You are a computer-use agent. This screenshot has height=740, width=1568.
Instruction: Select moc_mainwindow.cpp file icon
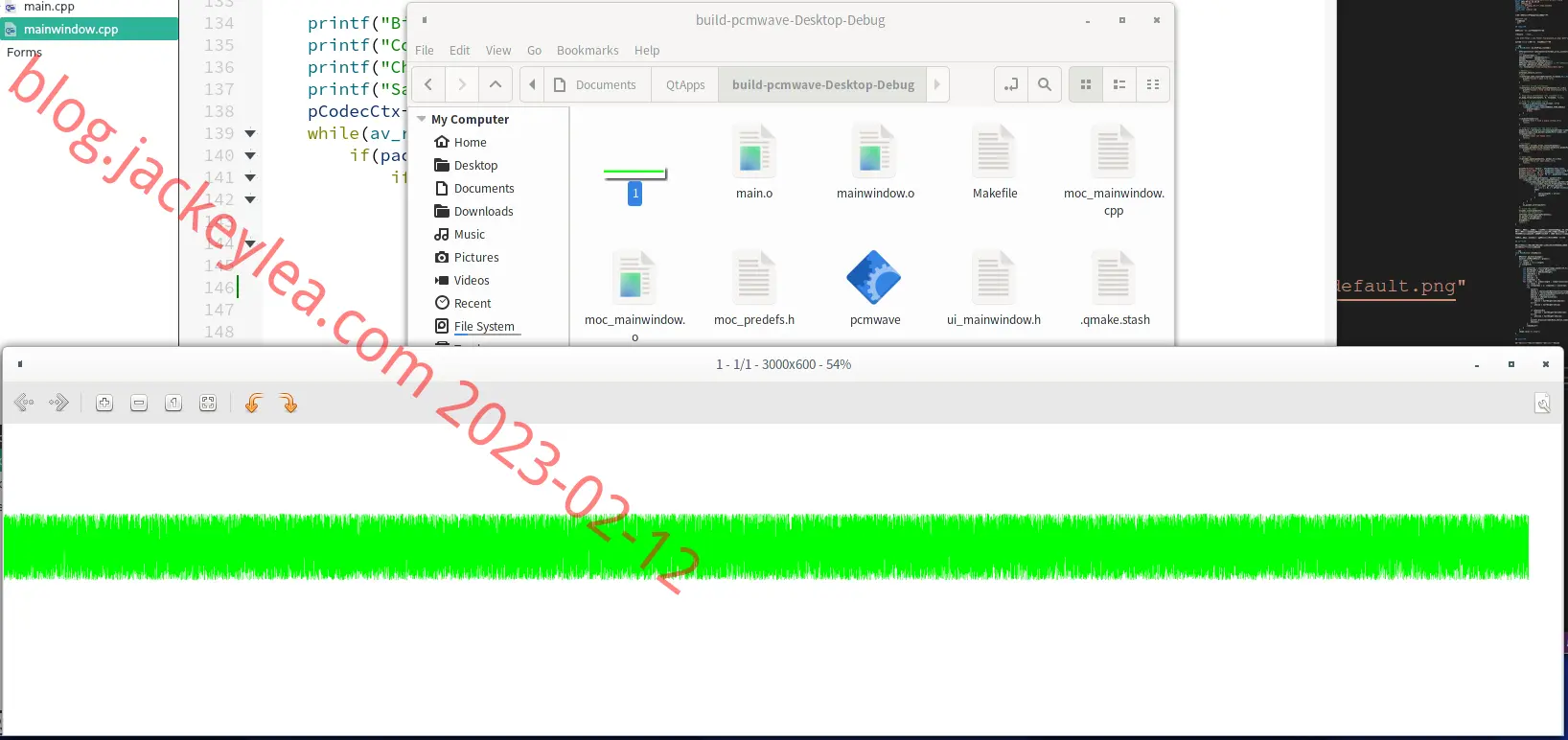(1114, 151)
